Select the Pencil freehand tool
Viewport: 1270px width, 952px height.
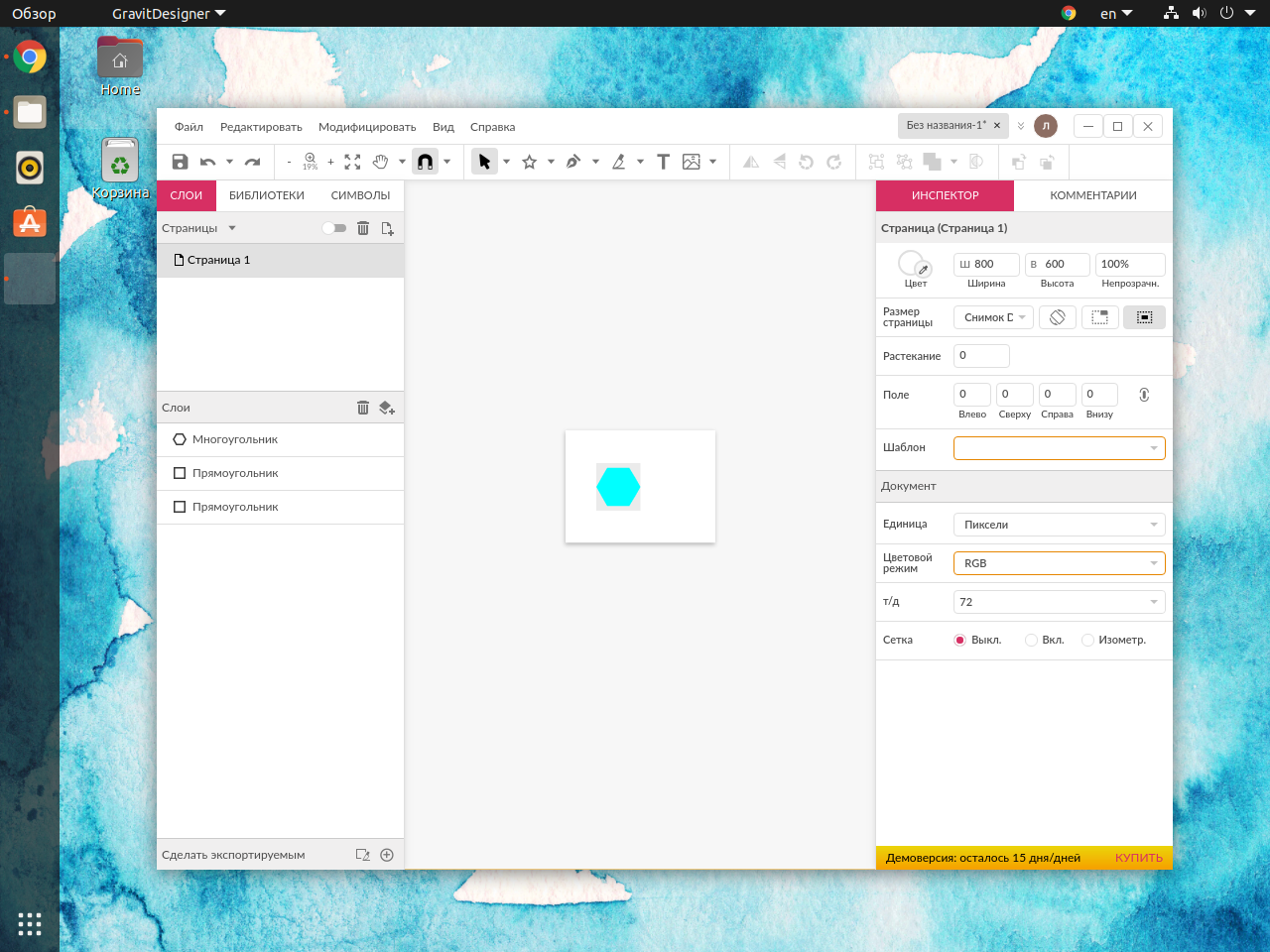pos(618,162)
